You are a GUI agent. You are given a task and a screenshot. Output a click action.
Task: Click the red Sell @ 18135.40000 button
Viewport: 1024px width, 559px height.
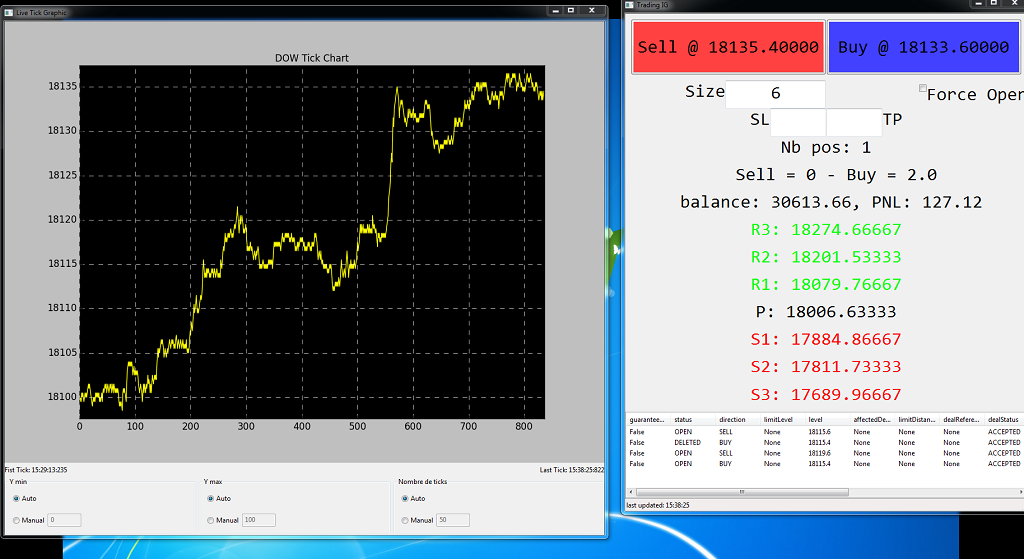point(728,47)
